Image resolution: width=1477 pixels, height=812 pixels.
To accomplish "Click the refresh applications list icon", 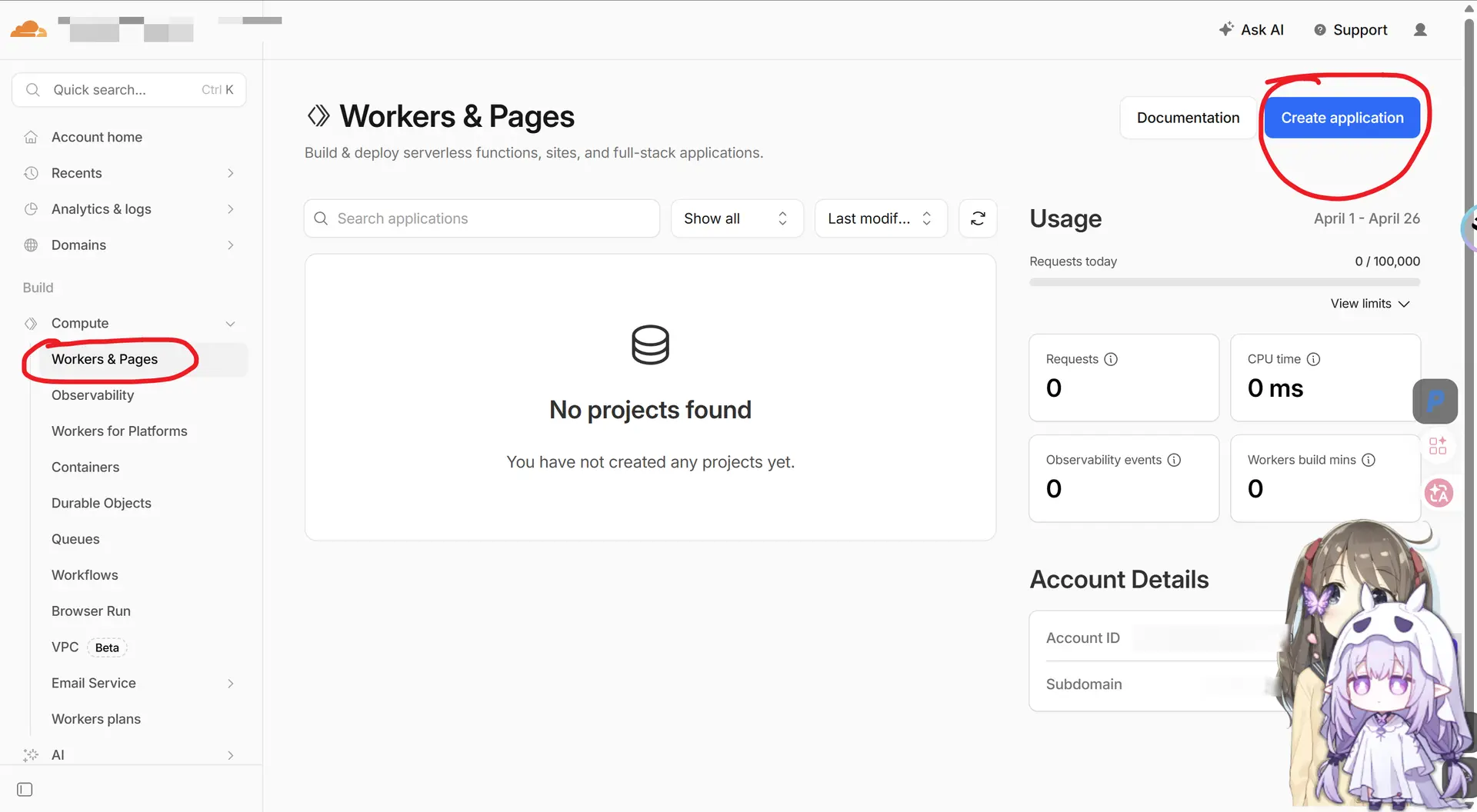I will tap(978, 218).
